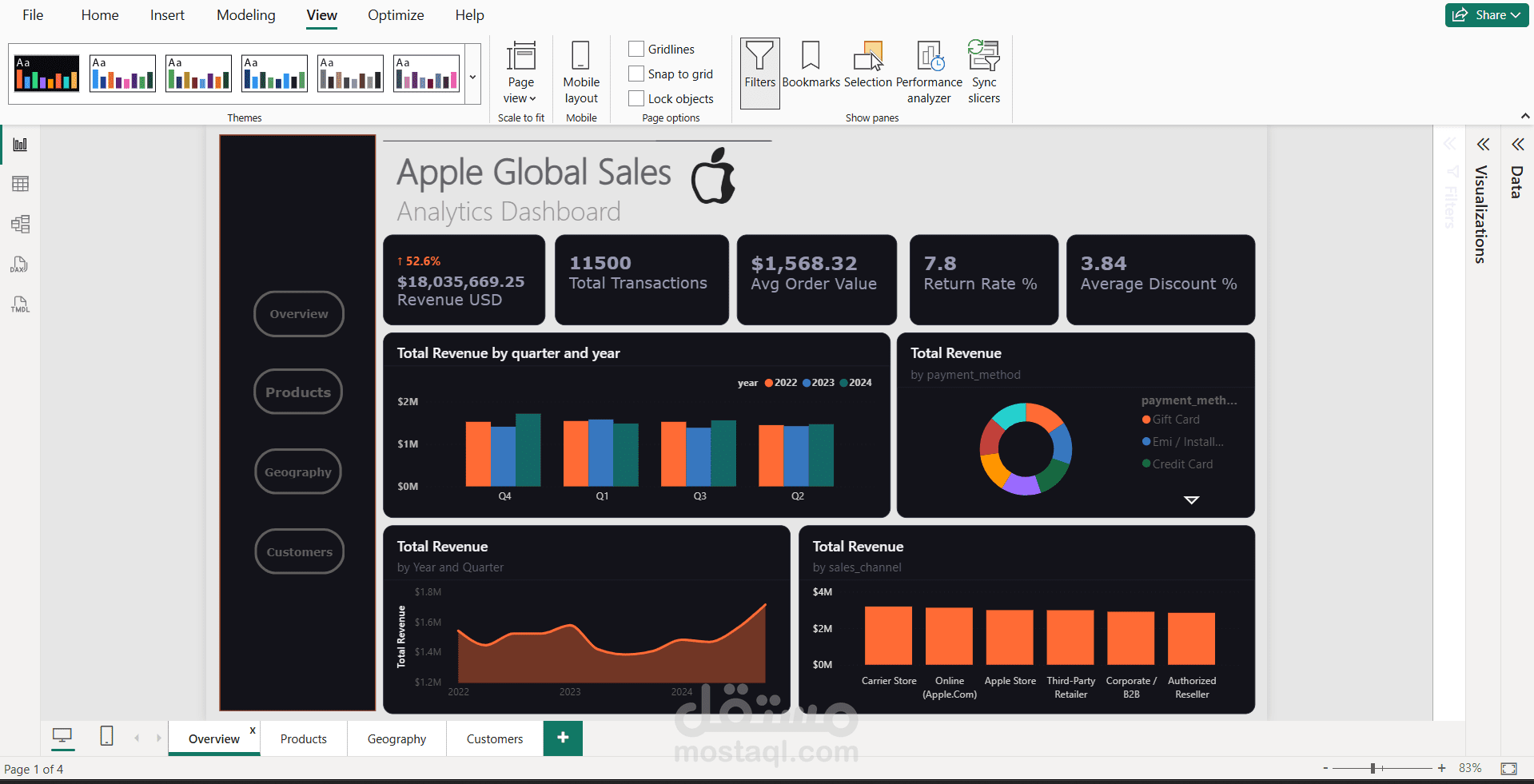
Task: Open the TMDL view
Action: tap(20, 304)
